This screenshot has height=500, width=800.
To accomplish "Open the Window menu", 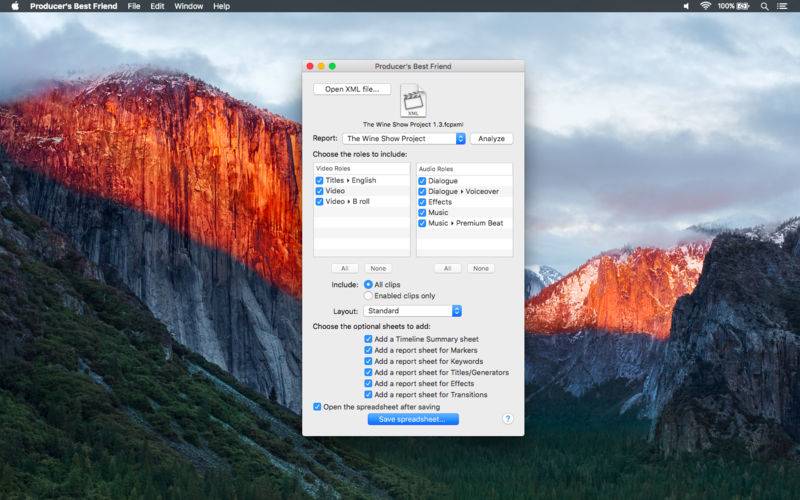I will click(188, 6).
